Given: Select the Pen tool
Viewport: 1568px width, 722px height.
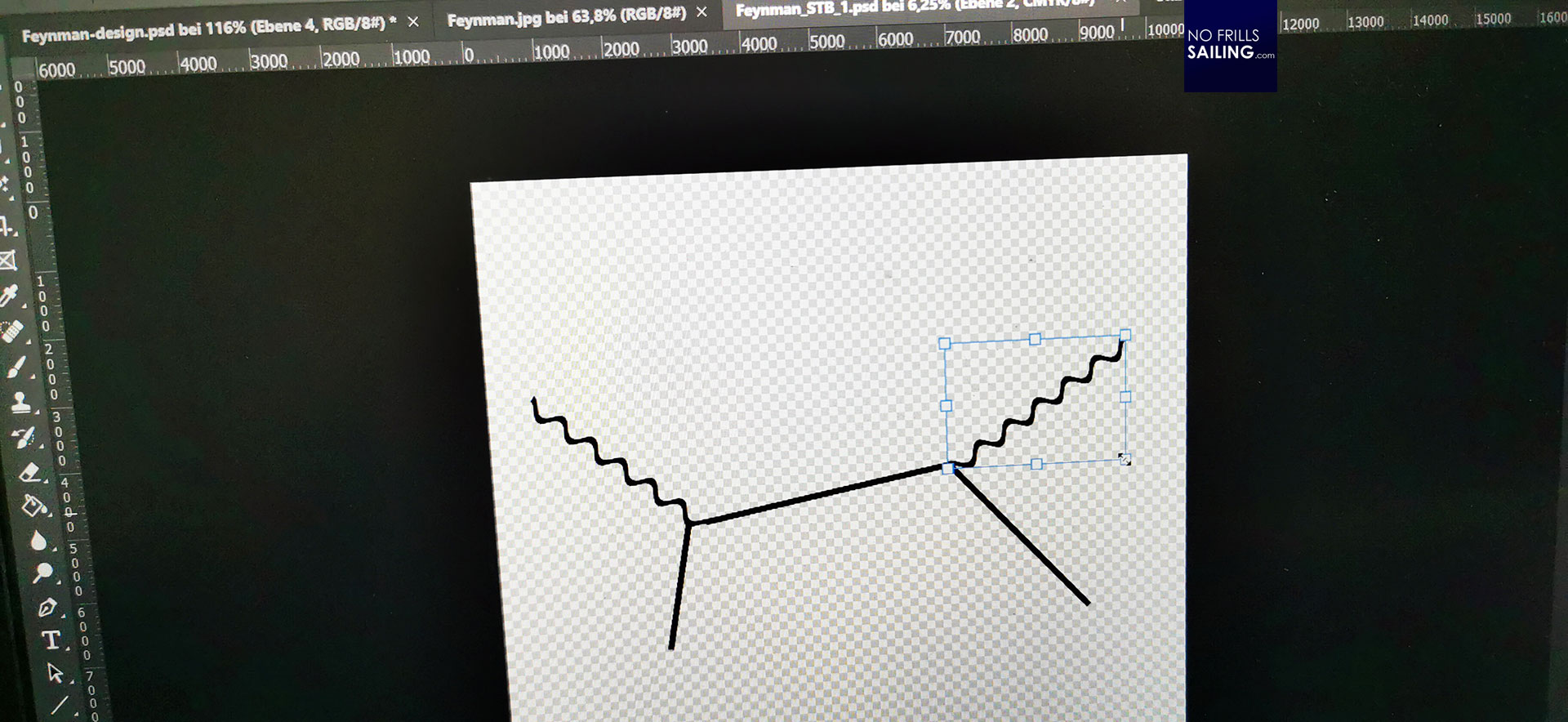Looking at the screenshot, I should [47, 607].
